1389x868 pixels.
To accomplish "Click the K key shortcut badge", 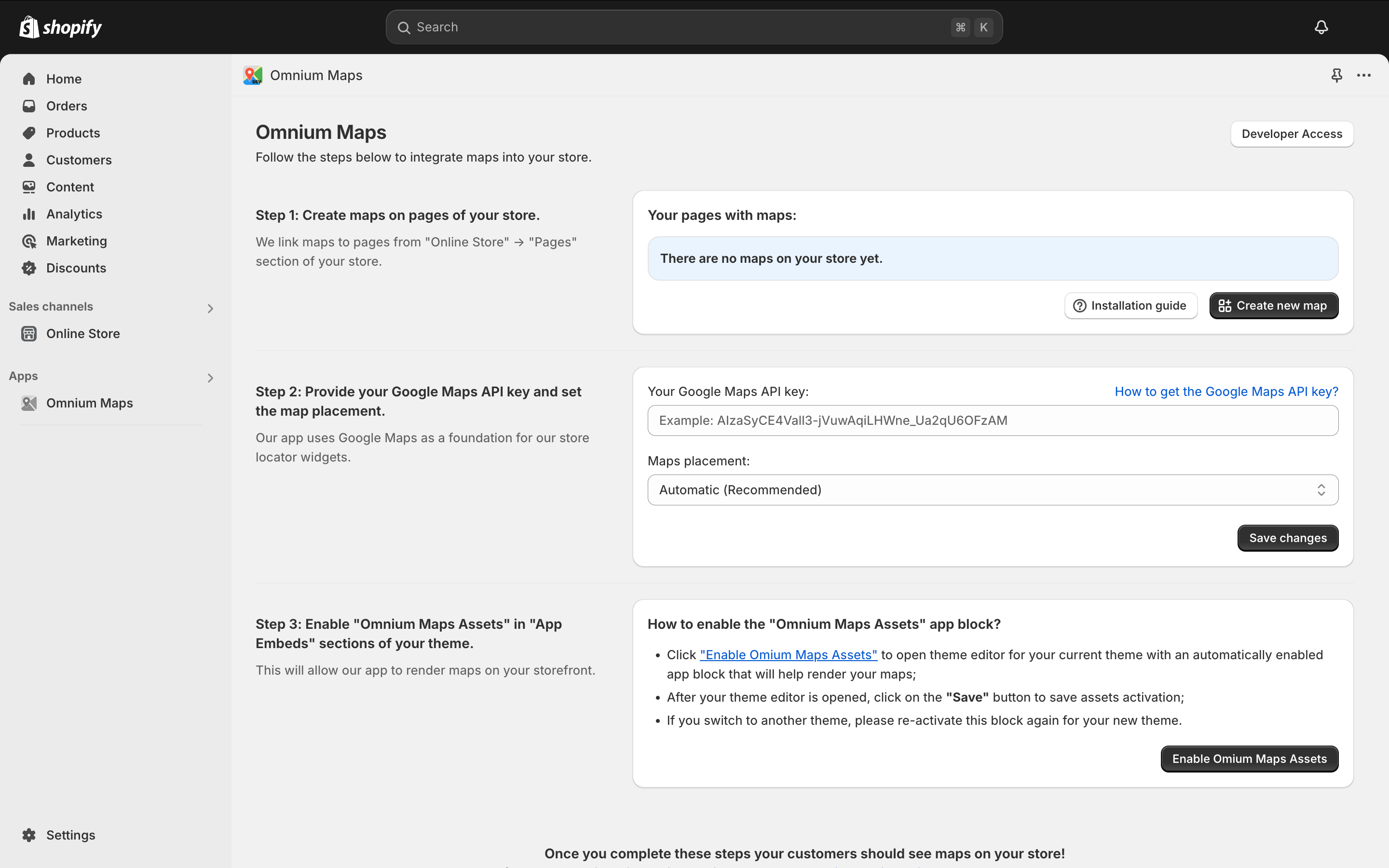I will (983, 27).
